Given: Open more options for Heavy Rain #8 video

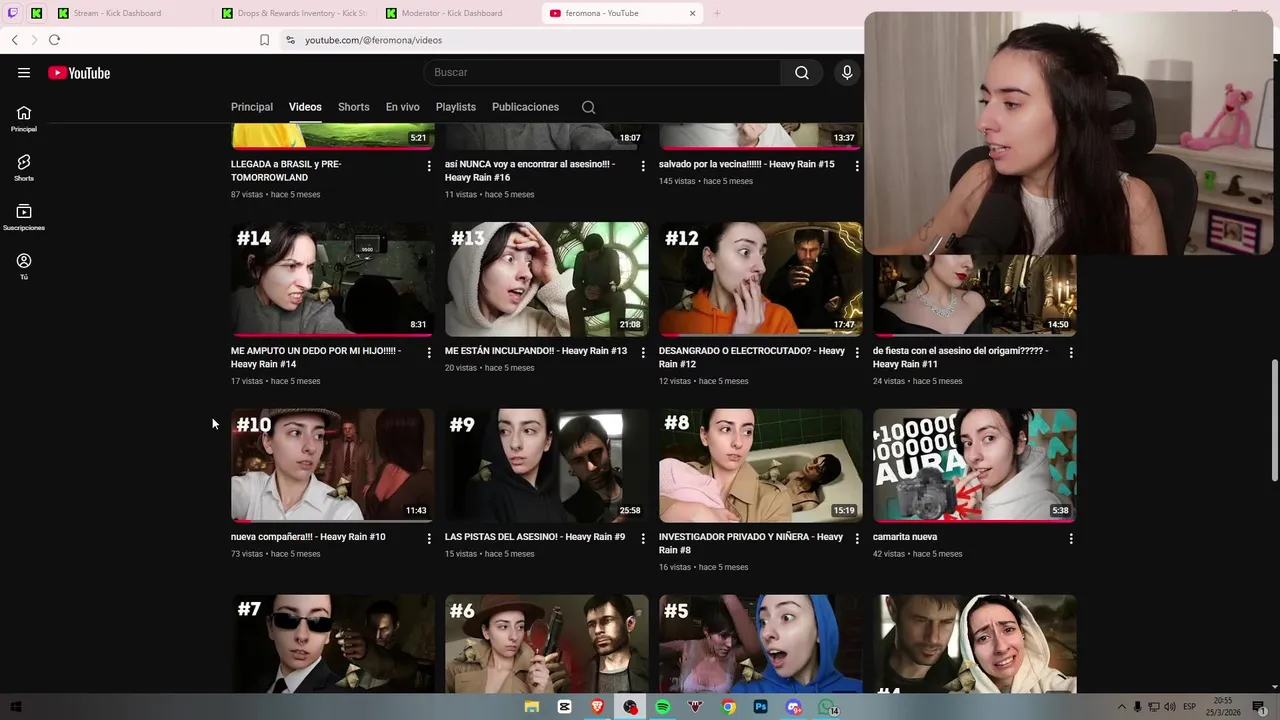Looking at the screenshot, I should [x=857, y=538].
